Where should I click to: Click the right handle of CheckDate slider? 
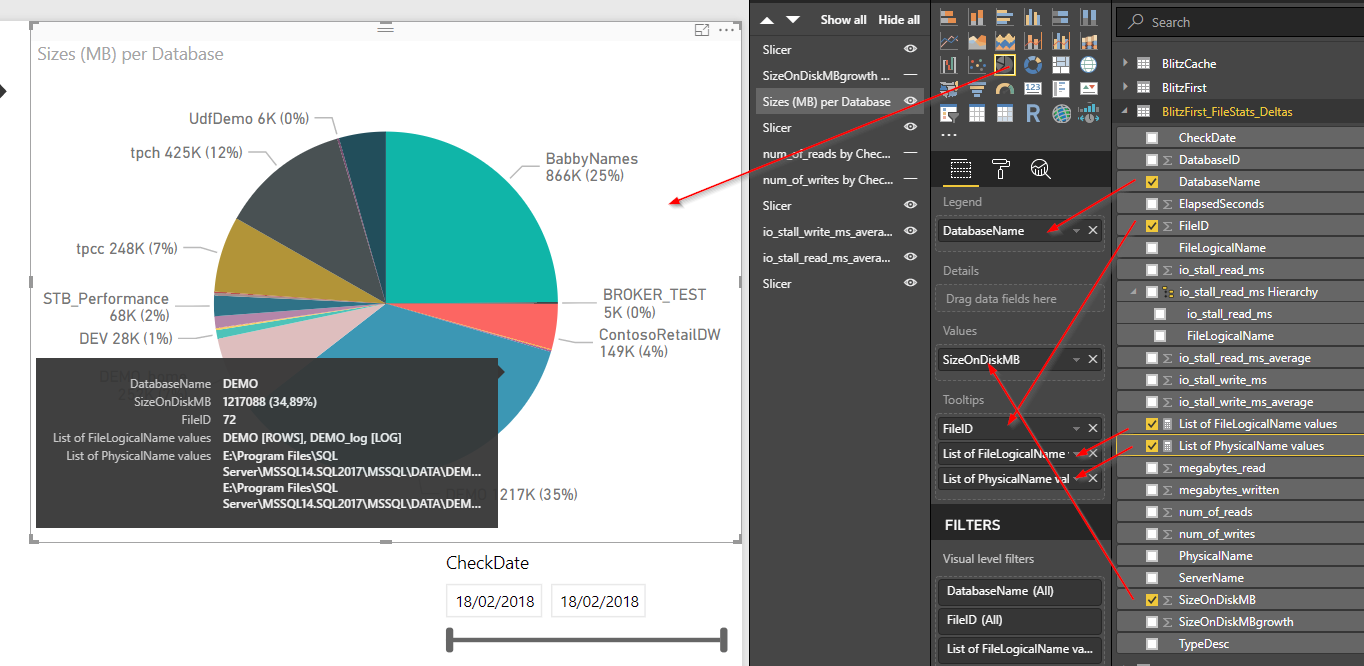point(722,639)
